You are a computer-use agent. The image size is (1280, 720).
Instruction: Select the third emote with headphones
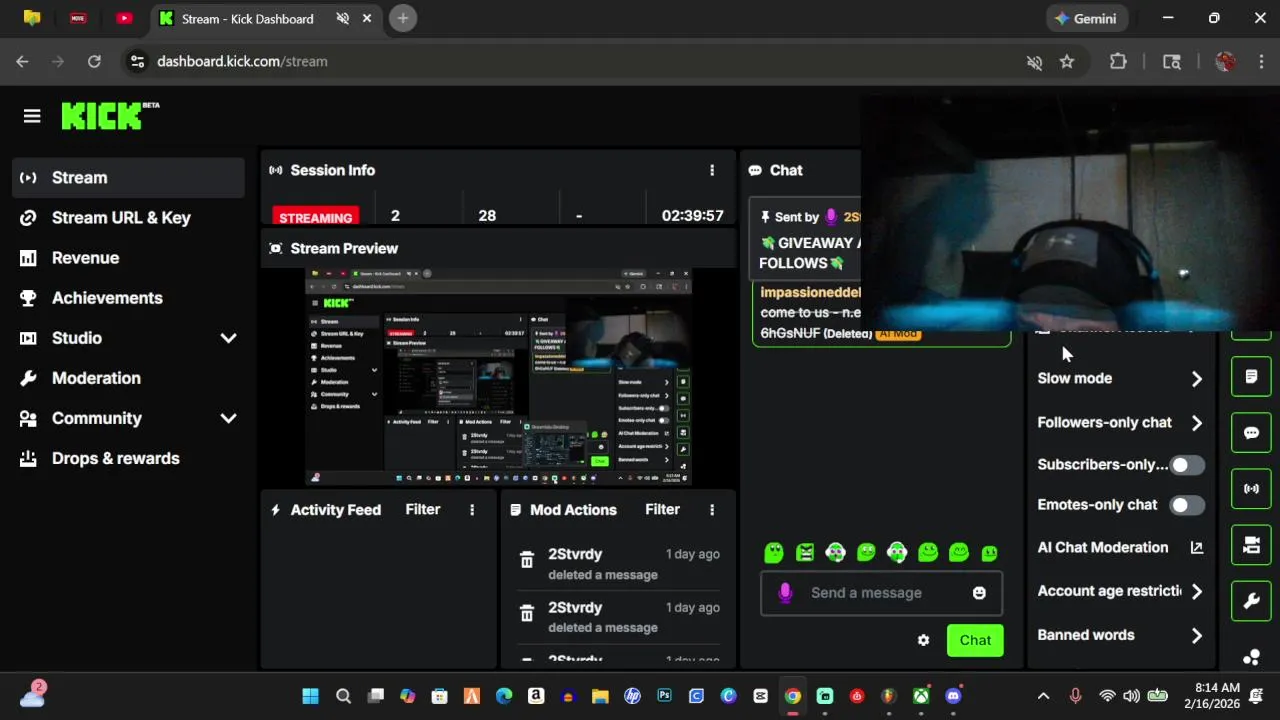click(x=836, y=552)
